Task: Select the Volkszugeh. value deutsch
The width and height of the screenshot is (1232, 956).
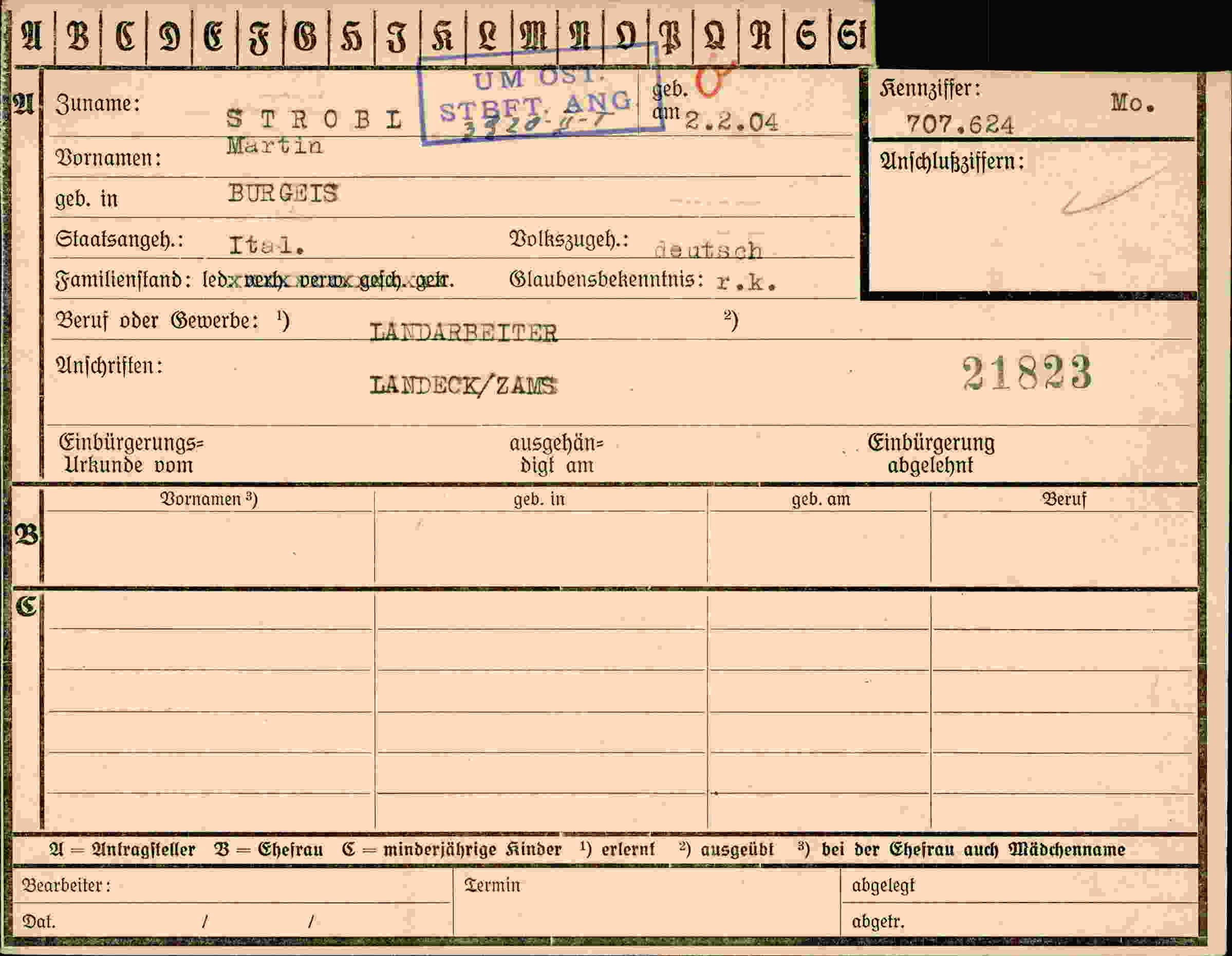Action: (x=708, y=250)
